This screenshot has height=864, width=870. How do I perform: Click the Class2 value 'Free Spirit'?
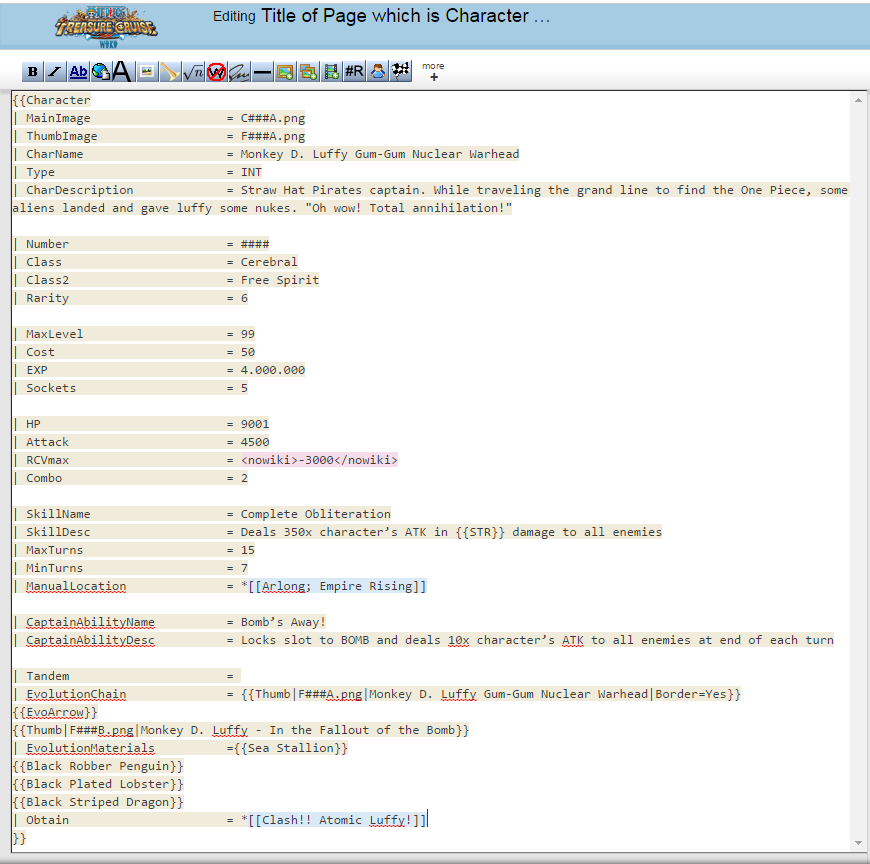pos(280,280)
